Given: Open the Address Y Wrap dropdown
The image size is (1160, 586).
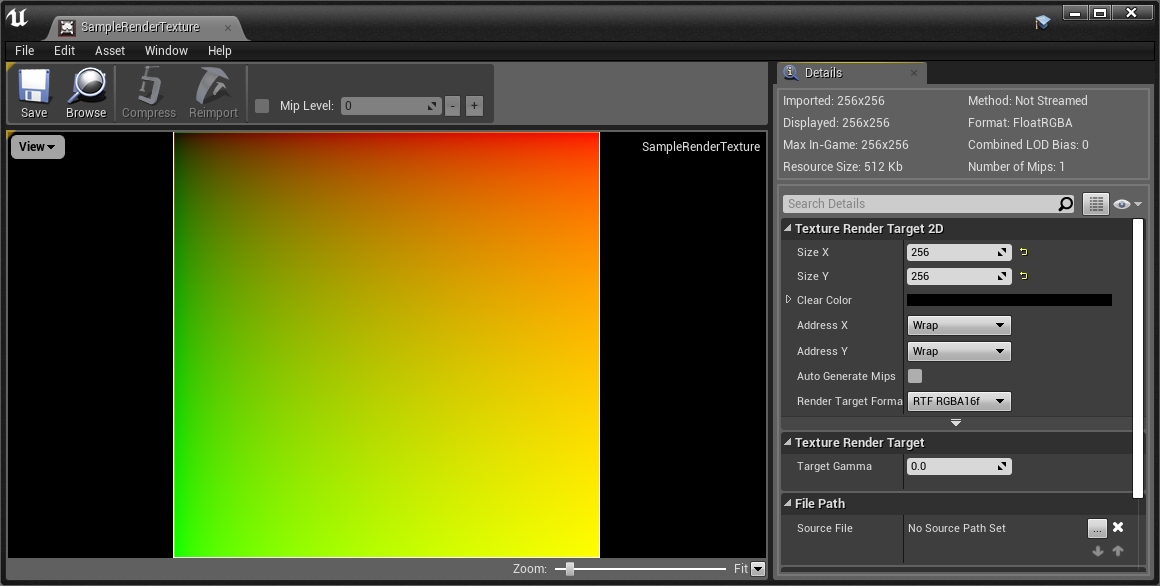Looking at the screenshot, I should point(959,351).
